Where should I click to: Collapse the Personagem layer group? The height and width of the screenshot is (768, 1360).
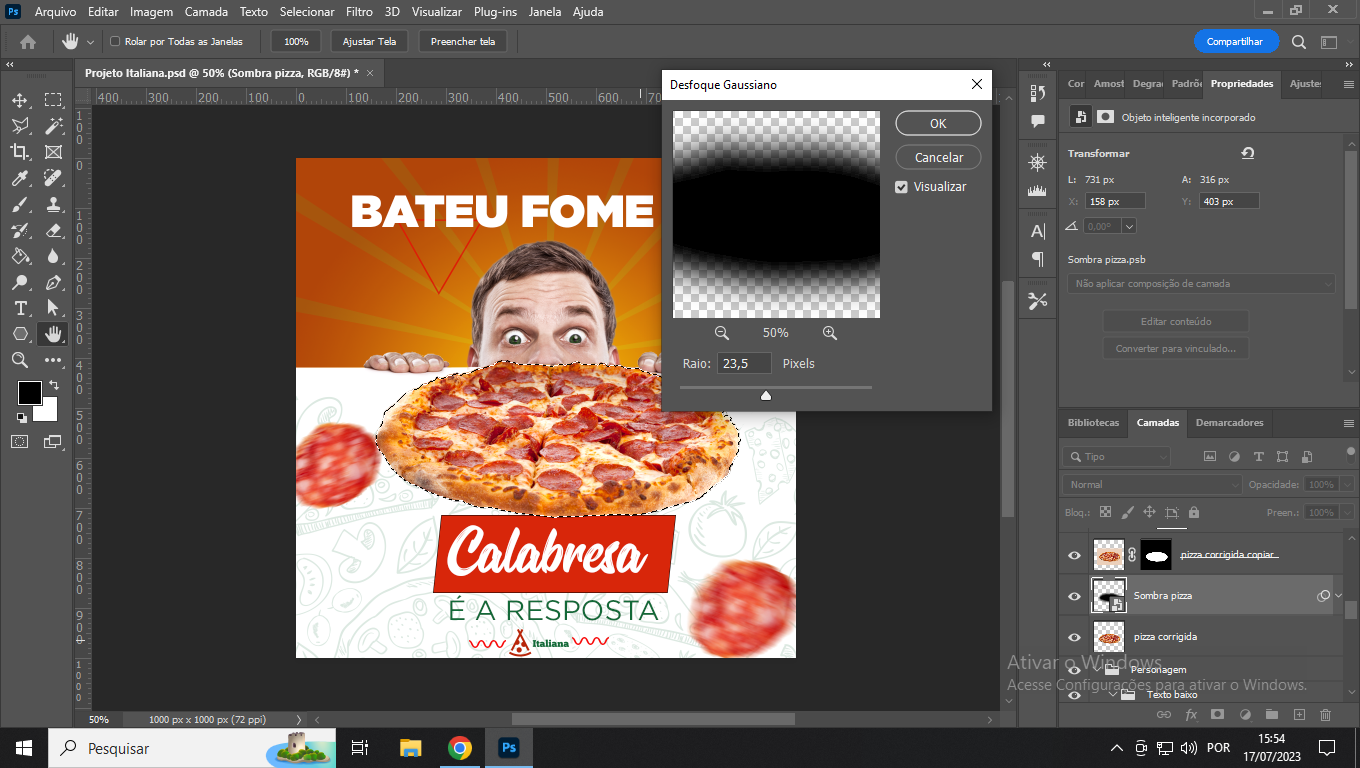1097,669
